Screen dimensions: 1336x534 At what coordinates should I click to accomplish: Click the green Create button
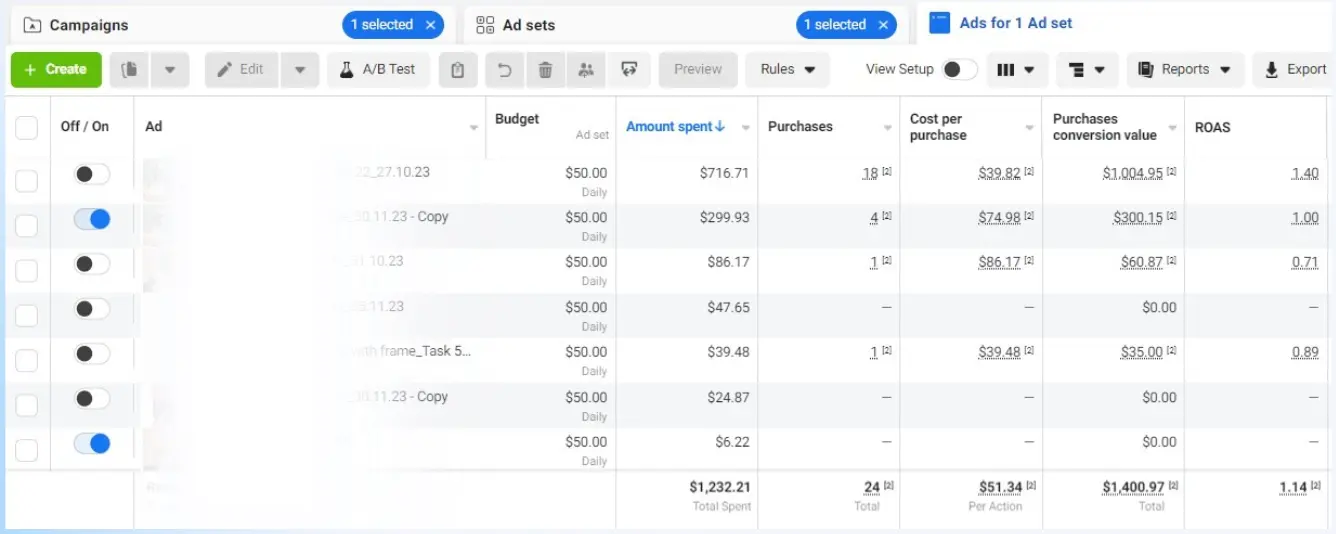[56, 70]
